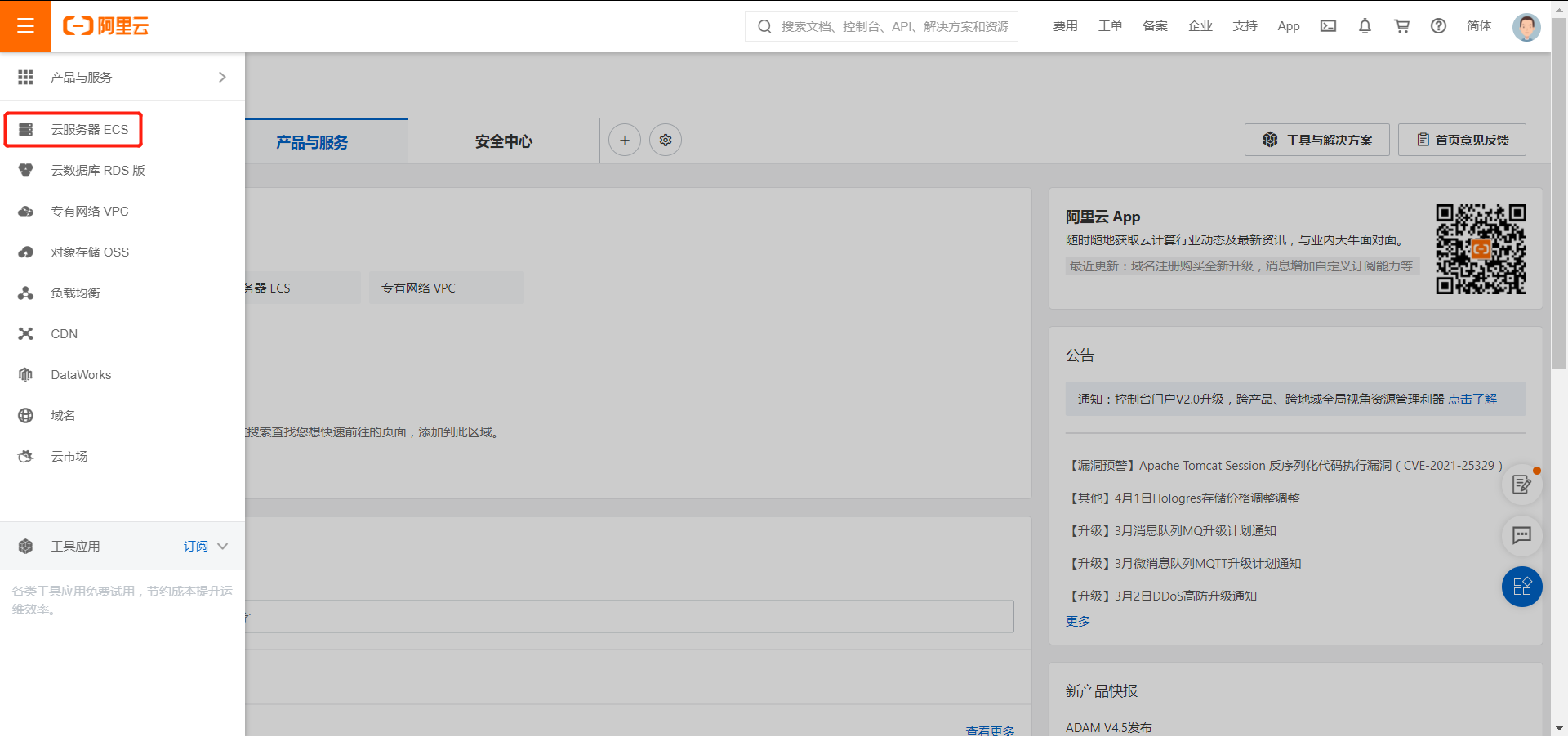Expand 工具应用 section chevron
The width and height of the screenshot is (1568, 737).
click(x=222, y=546)
